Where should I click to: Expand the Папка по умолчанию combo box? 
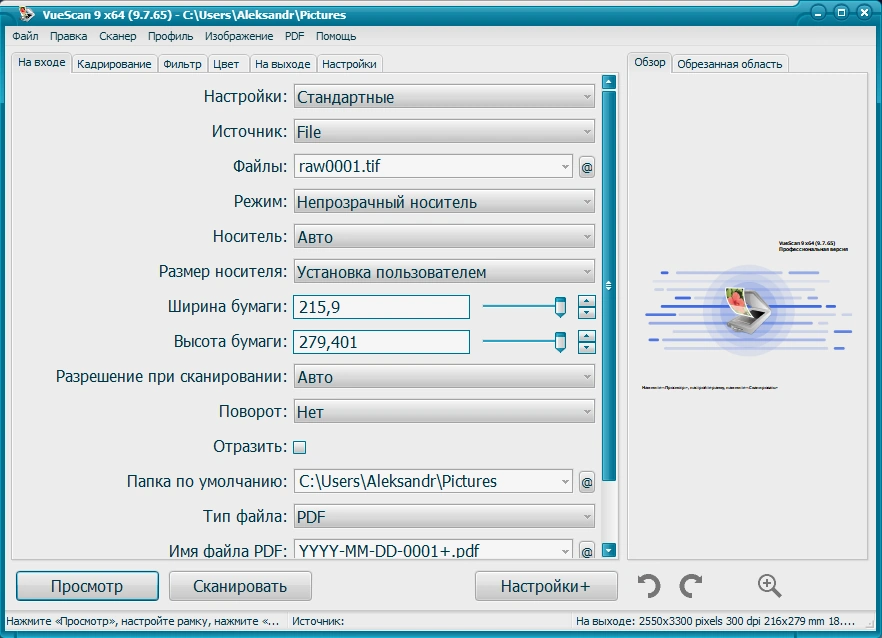(x=565, y=482)
